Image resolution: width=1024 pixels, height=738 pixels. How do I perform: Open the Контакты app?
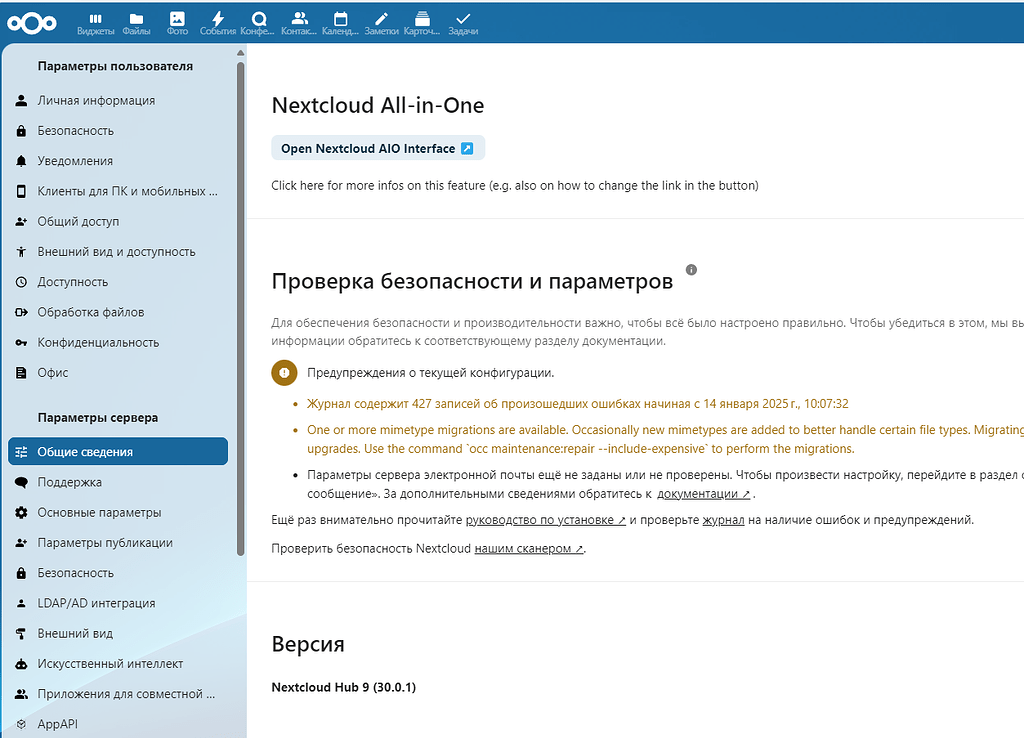click(x=299, y=22)
